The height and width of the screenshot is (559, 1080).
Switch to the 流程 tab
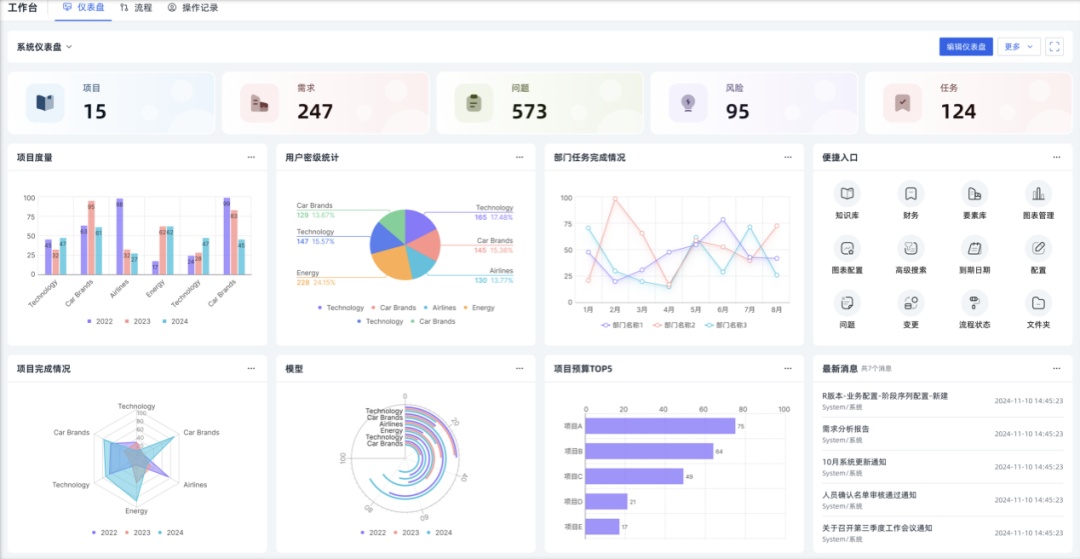click(x=136, y=8)
